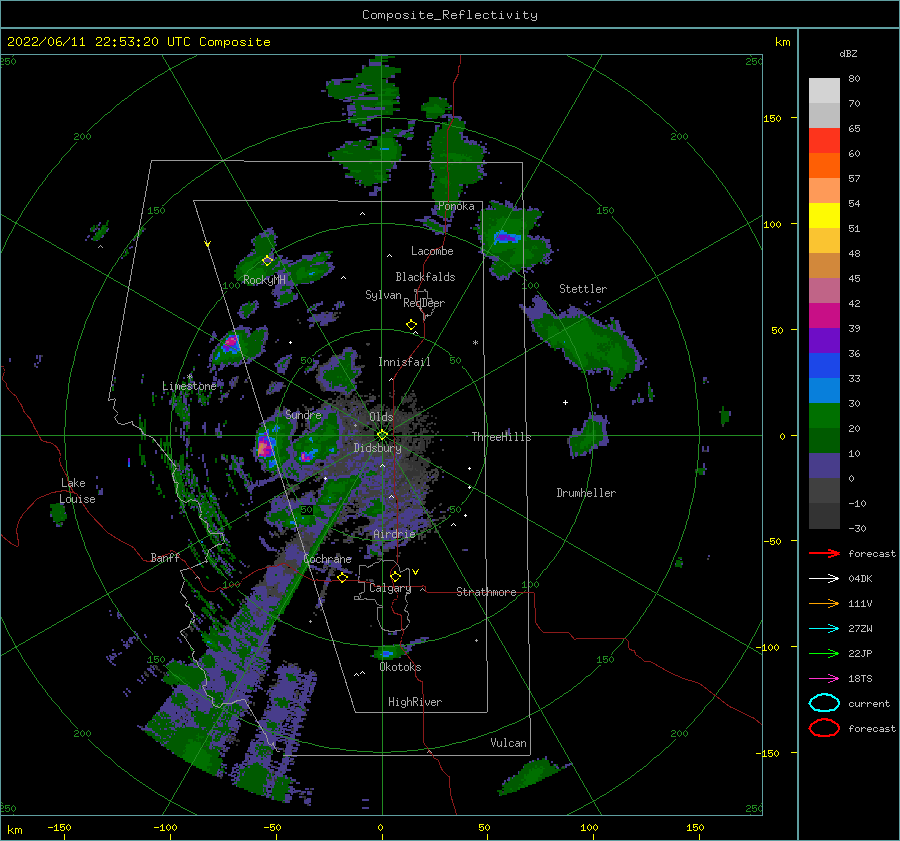
Task: Click the white asterisk marker east of Innisfail
Action: click(x=475, y=343)
